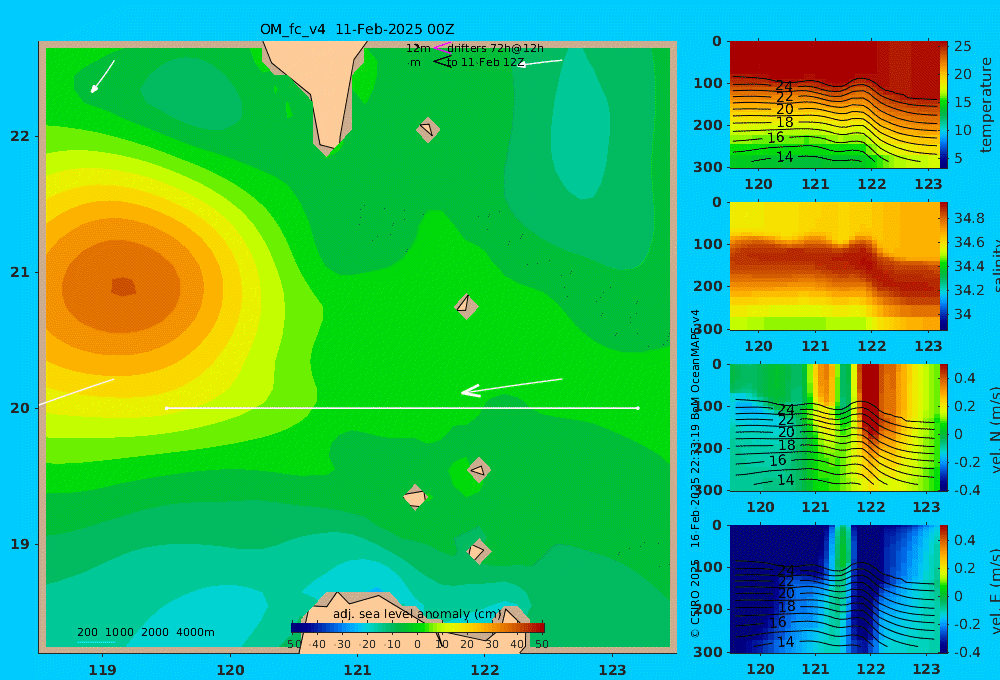Click the 25 tick on the temperature colorbar
This screenshot has width=1000, height=680.
[x=962, y=47]
